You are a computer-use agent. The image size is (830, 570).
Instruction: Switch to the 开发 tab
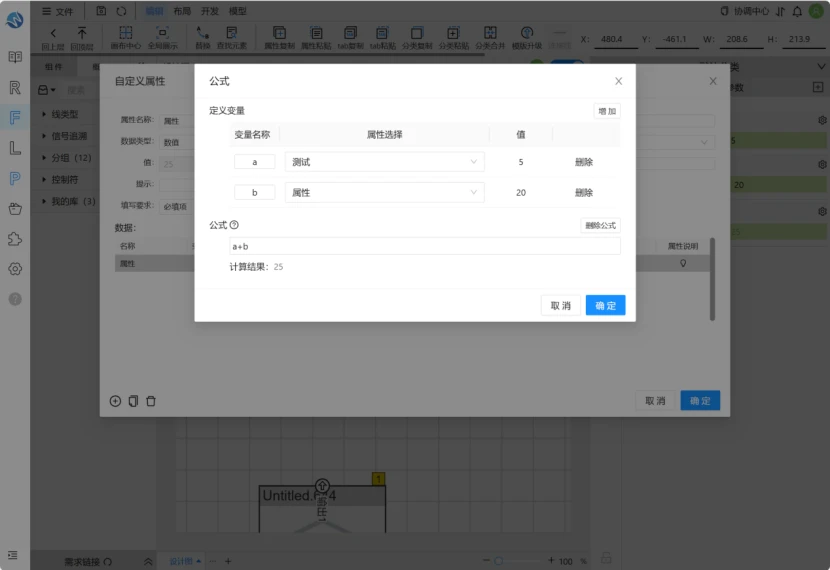pyautogui.click(x=210, y=11)
